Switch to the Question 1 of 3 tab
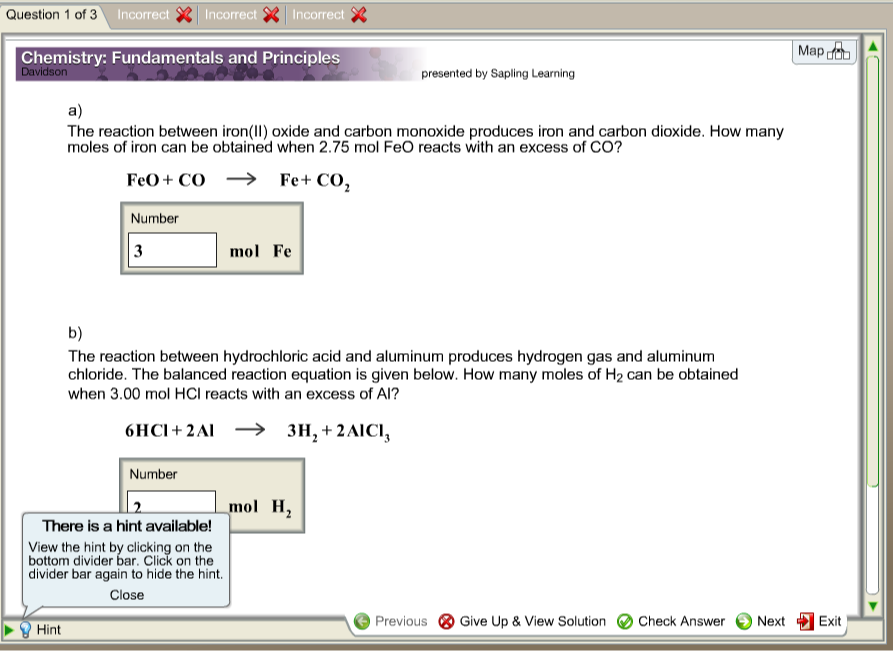The image size is (896, 661). tap(49, 14)
